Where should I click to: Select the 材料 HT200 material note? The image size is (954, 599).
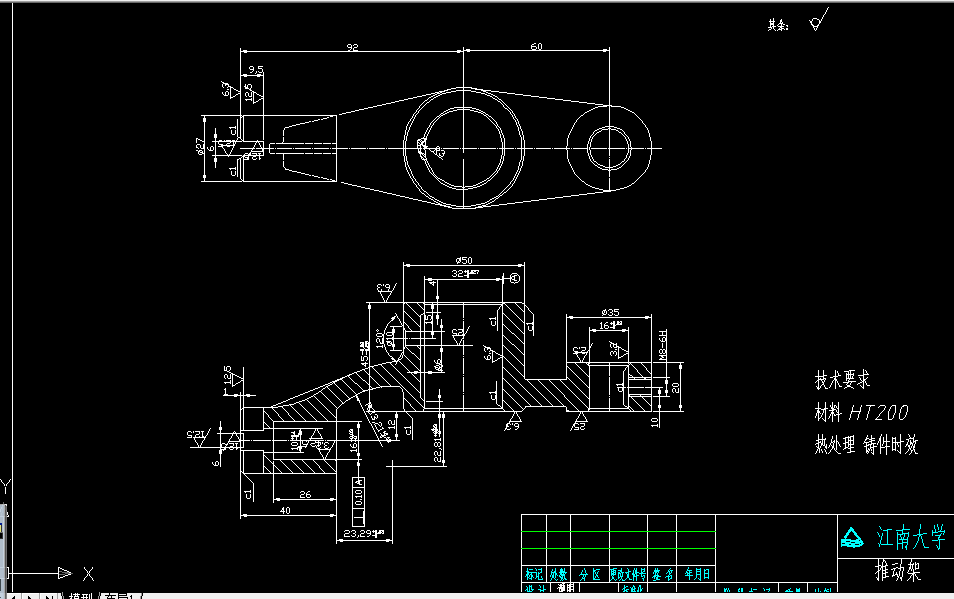(x=862, y=413)
